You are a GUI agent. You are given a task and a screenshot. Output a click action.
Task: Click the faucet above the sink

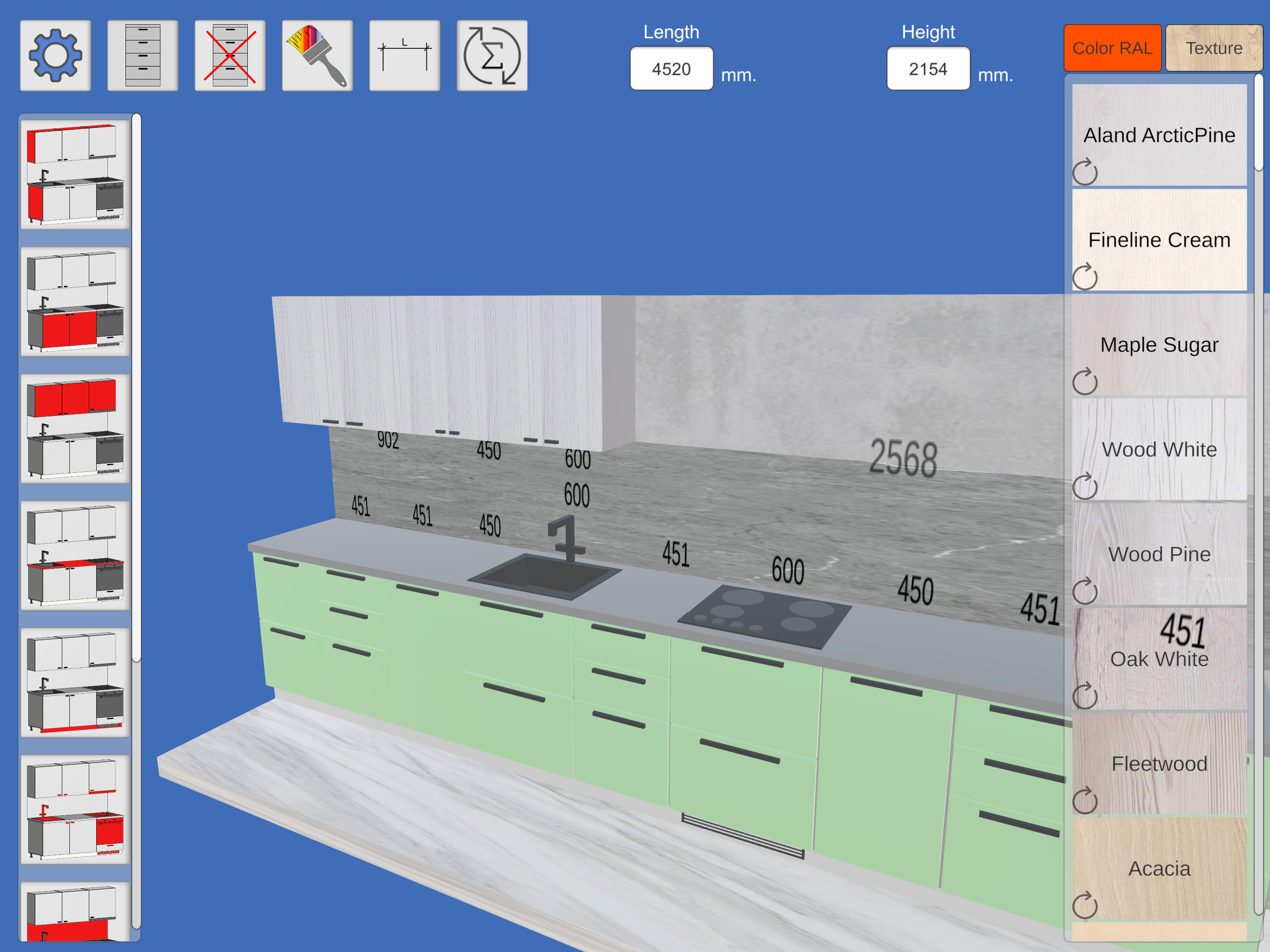566,538
